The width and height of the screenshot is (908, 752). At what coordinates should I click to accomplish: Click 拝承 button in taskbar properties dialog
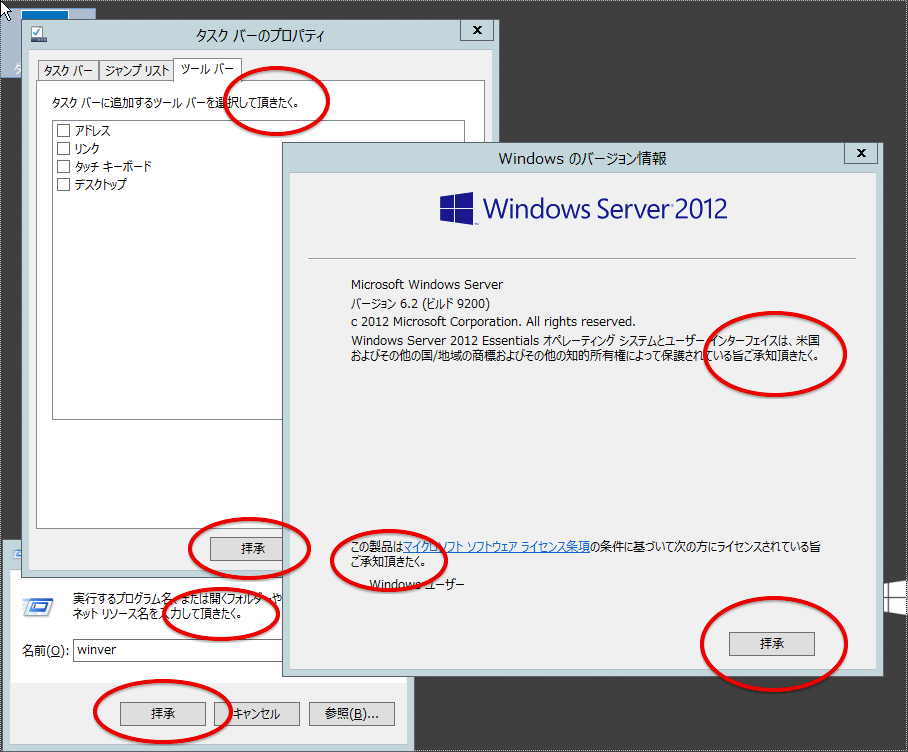coord(247,548)
